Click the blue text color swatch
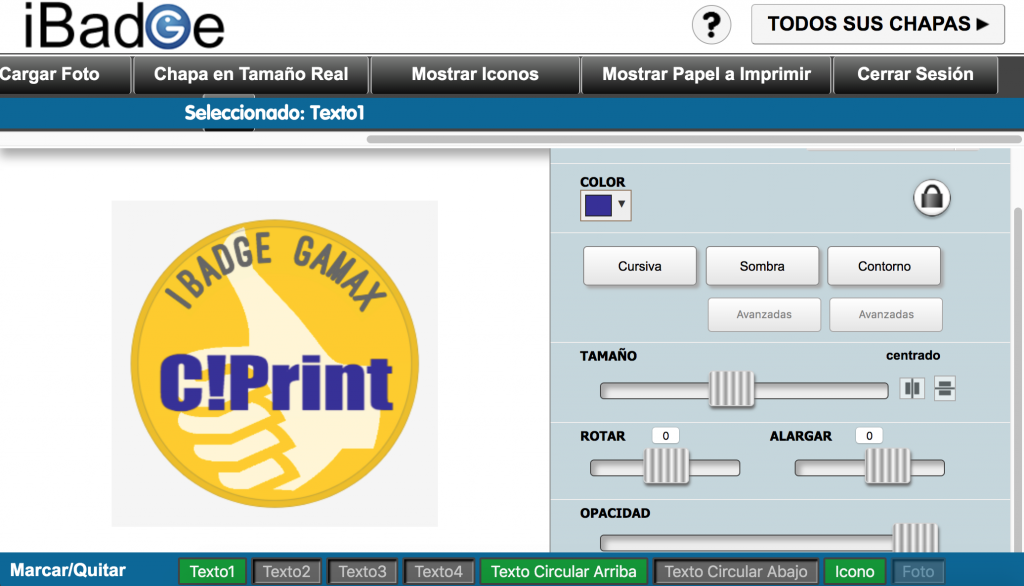Screen dimensions: 1024x586 (x=598, y=205)
